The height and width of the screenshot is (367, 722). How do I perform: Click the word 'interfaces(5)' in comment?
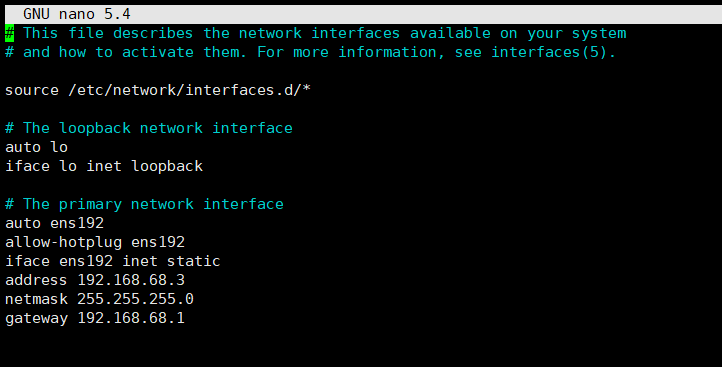pos(549,52)
